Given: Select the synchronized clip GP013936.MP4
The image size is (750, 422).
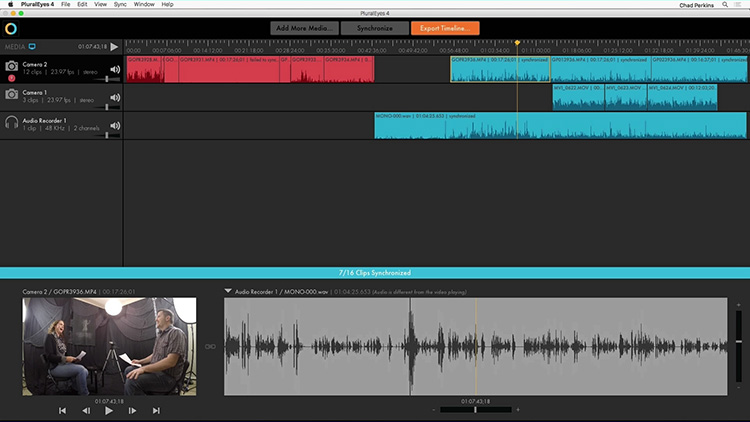Looking at the screenshot, I should pyautogui.click(x=600, y=69).
